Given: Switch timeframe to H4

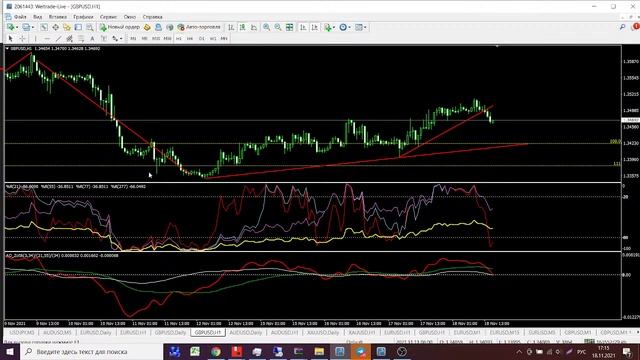Looking at the screenshot, I should [190, 38].
